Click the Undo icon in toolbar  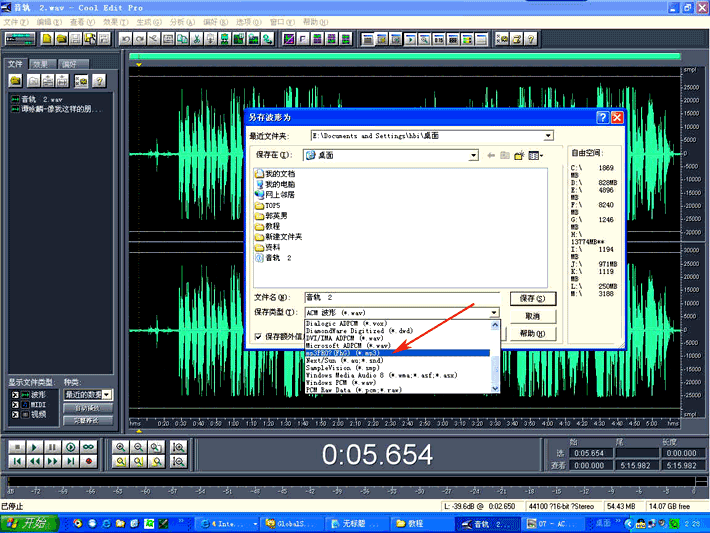click(127, 39)
